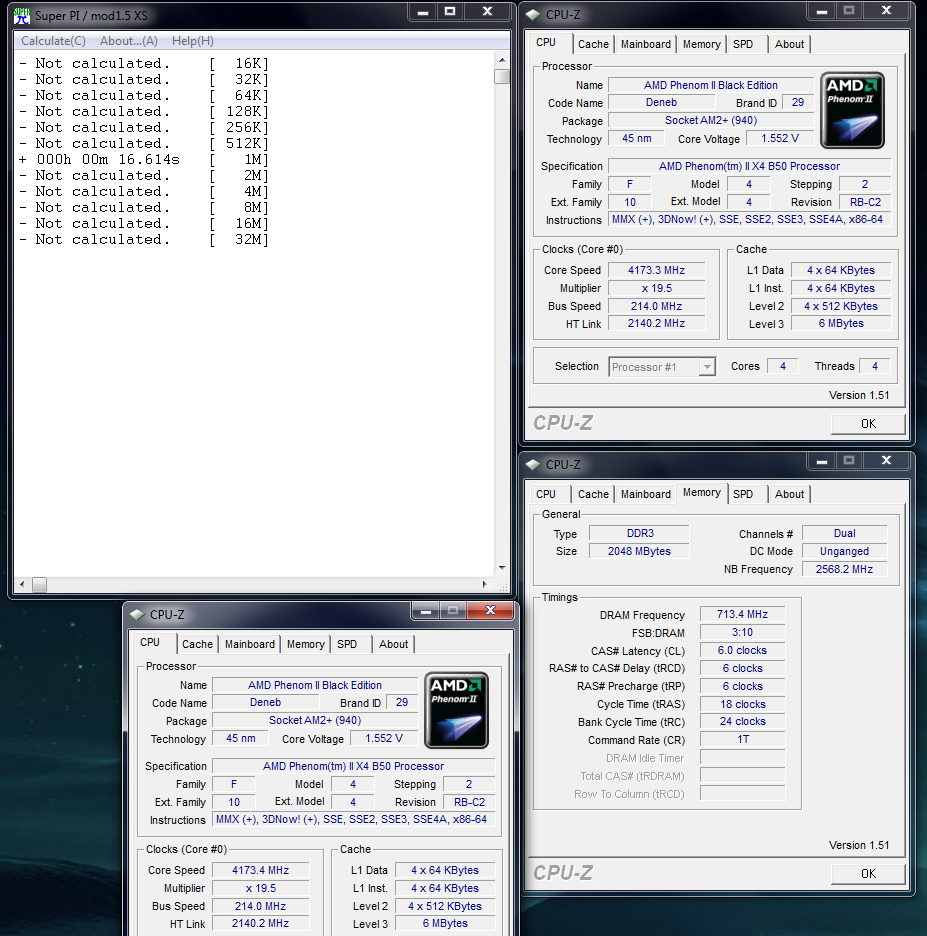Open Cache tab in the Memory CPU-Z window
This screenshot has height=936, width=927.
click(593, 494)
